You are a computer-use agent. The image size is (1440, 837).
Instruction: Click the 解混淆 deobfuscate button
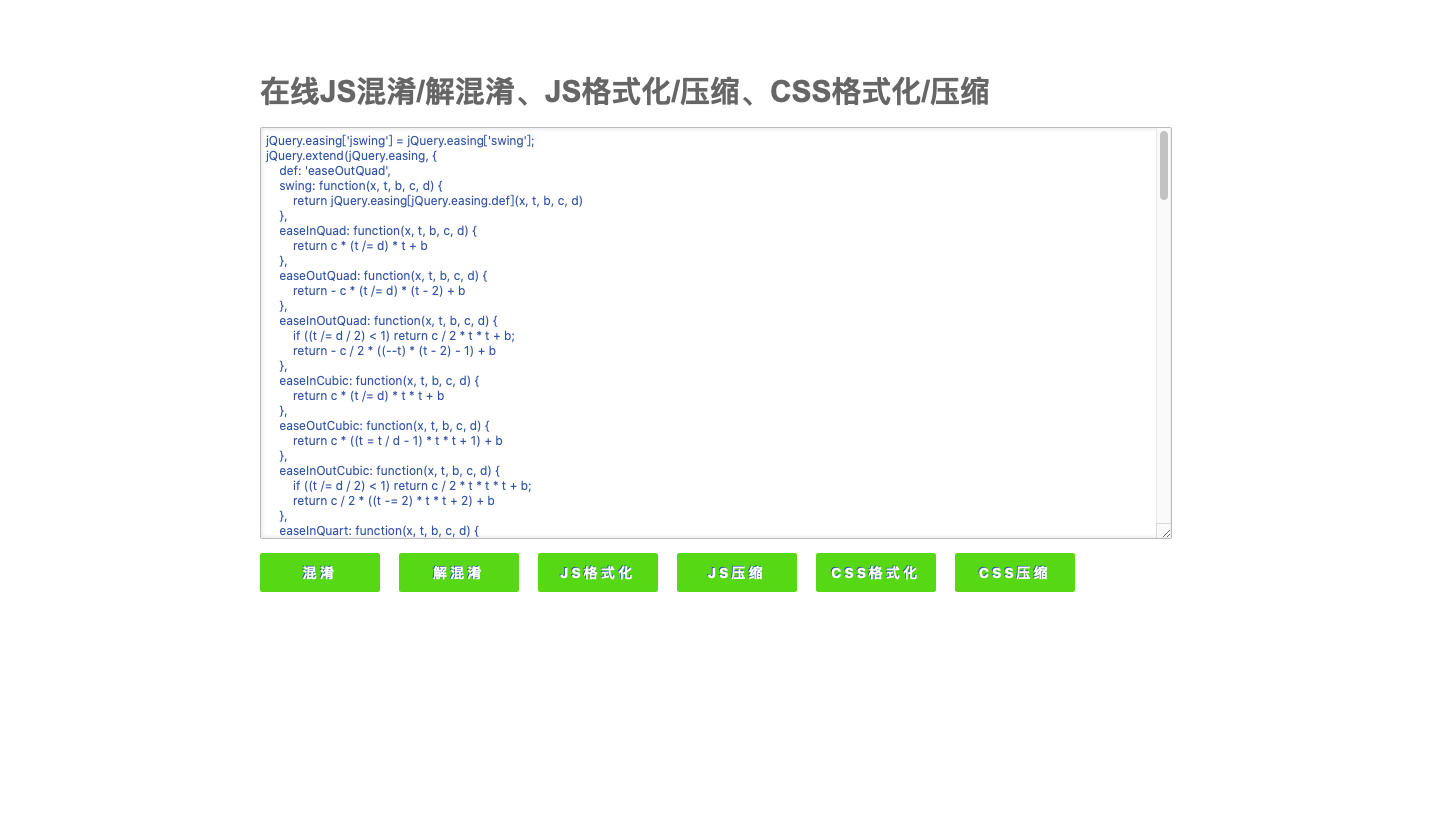(x=459, y=573)
